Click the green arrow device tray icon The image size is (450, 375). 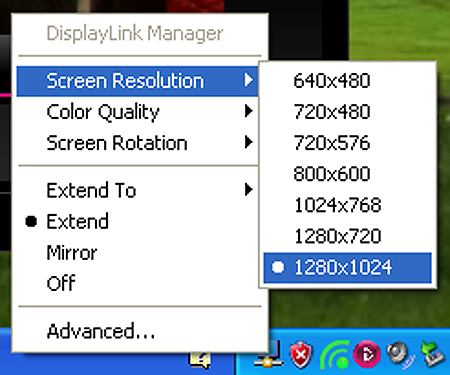433,354
